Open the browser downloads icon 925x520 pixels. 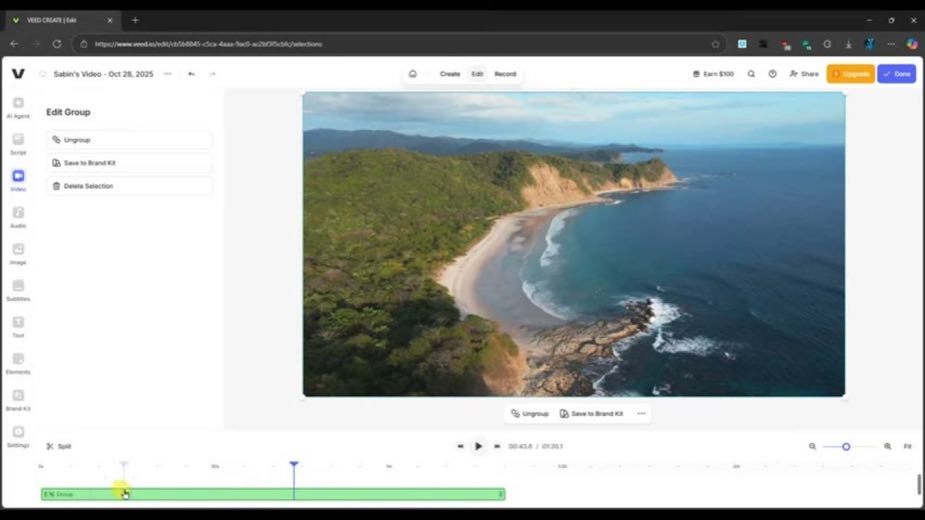(x=848, y=44)
